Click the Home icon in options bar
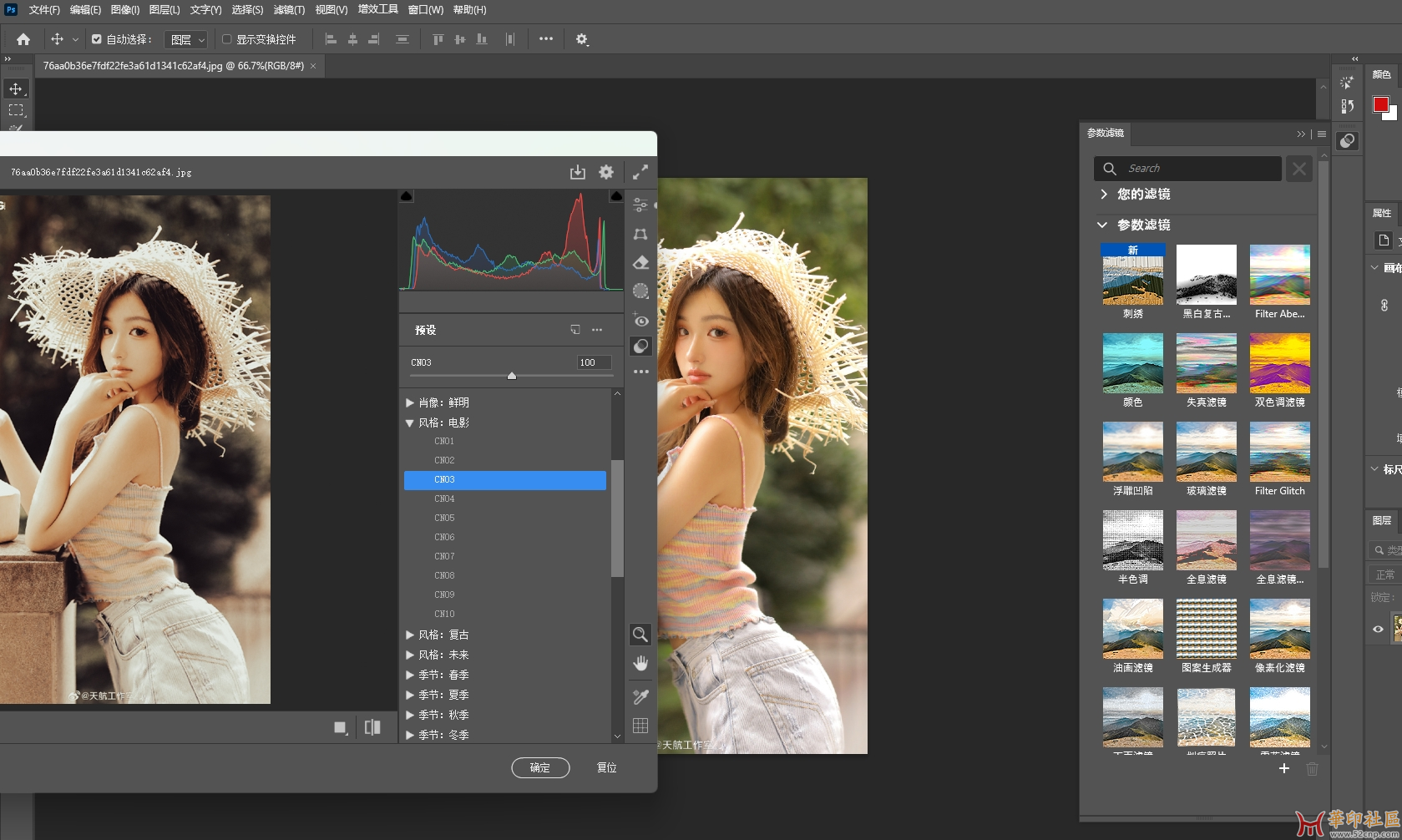This screenshot has height=840, width=1402. click(23, 39)
